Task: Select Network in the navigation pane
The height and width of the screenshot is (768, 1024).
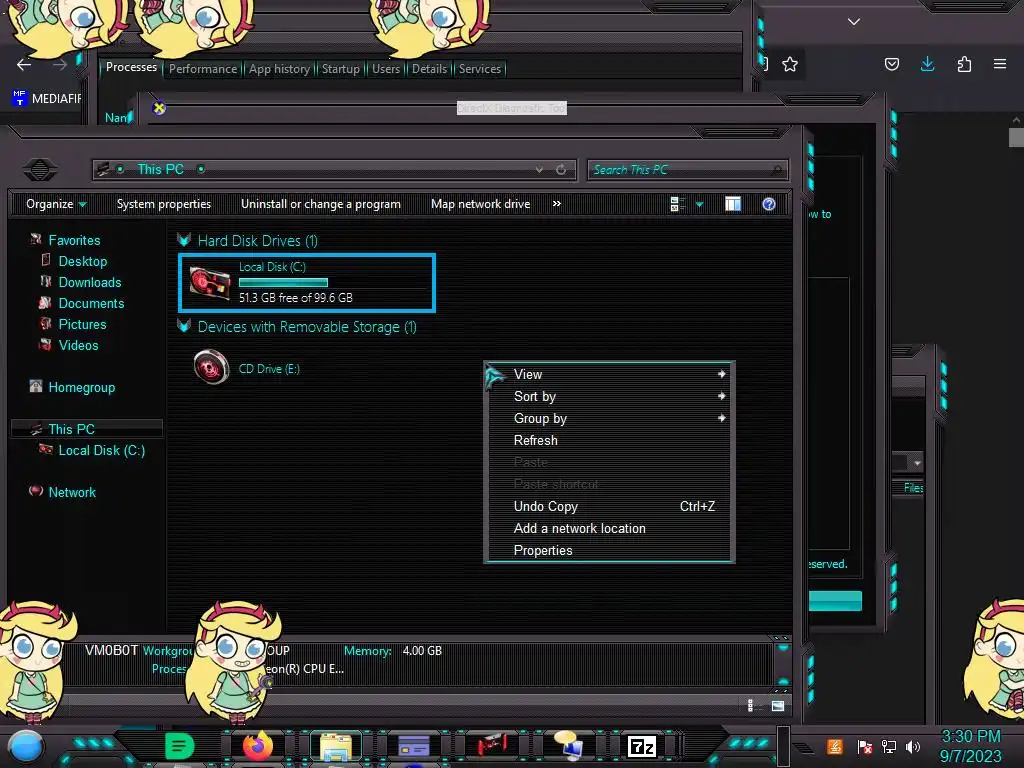Action: pos(71,492)
